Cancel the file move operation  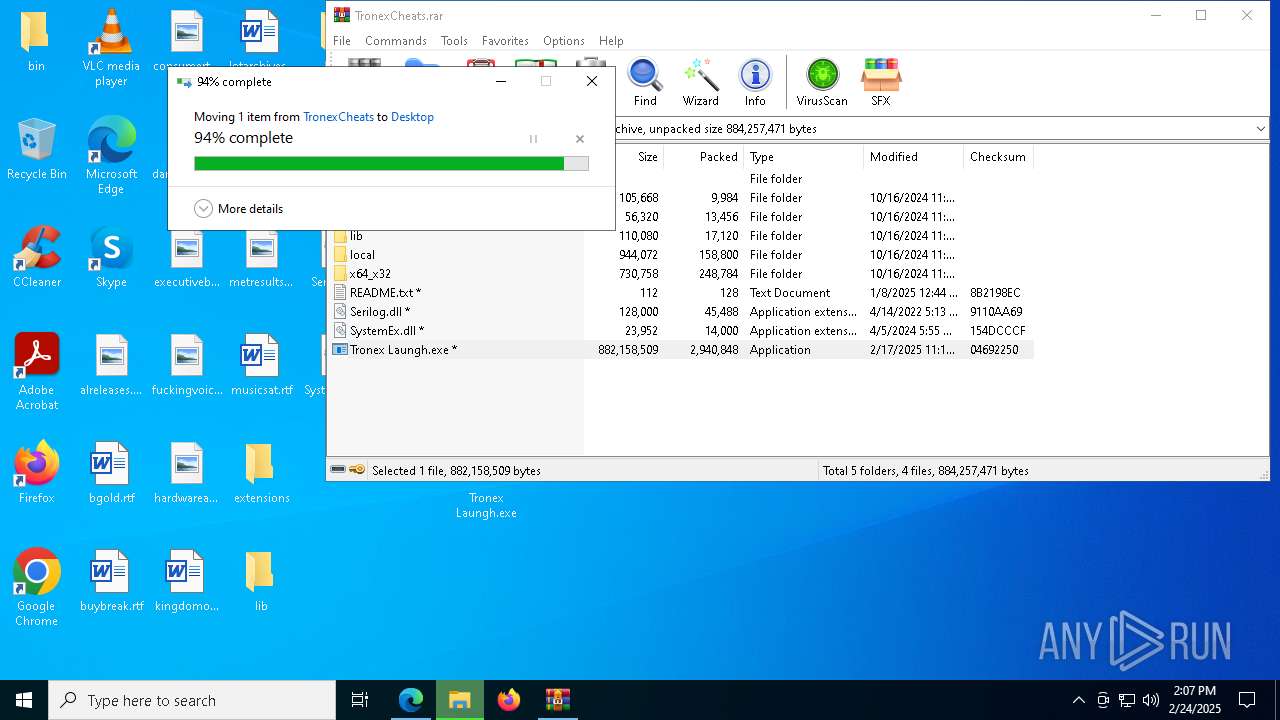tap(580, 139)
